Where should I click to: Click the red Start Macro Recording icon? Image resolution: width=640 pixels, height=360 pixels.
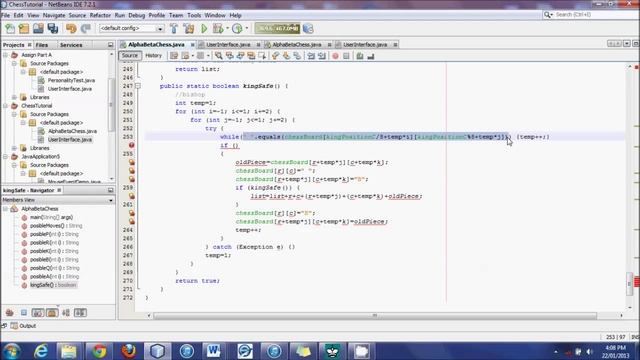[x=335, y=56]
